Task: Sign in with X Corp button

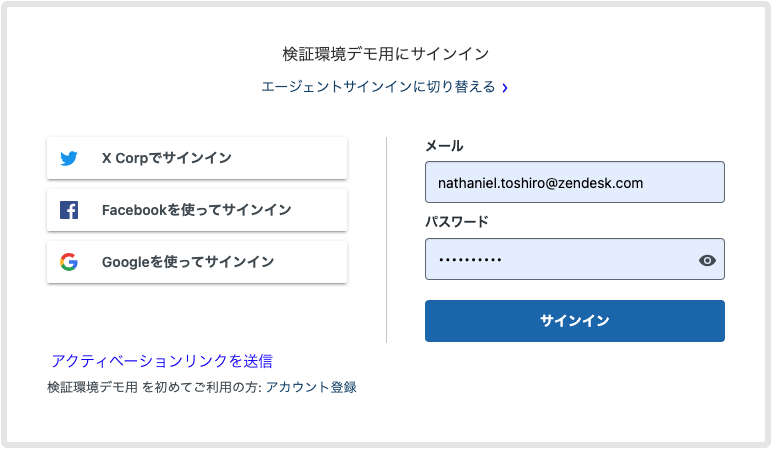Action: 197,158
